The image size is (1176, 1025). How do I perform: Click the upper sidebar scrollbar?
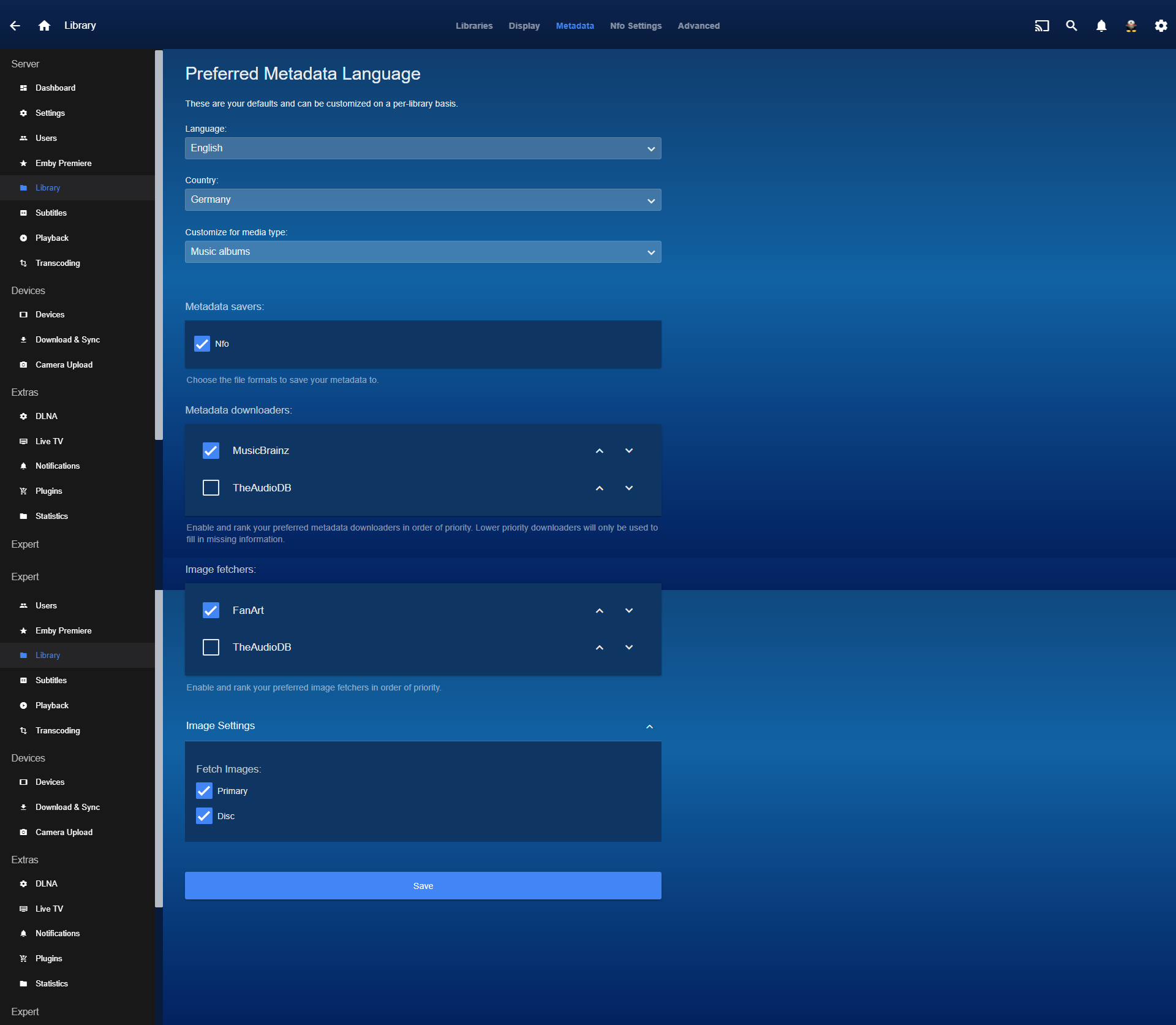tap(159, 245)
